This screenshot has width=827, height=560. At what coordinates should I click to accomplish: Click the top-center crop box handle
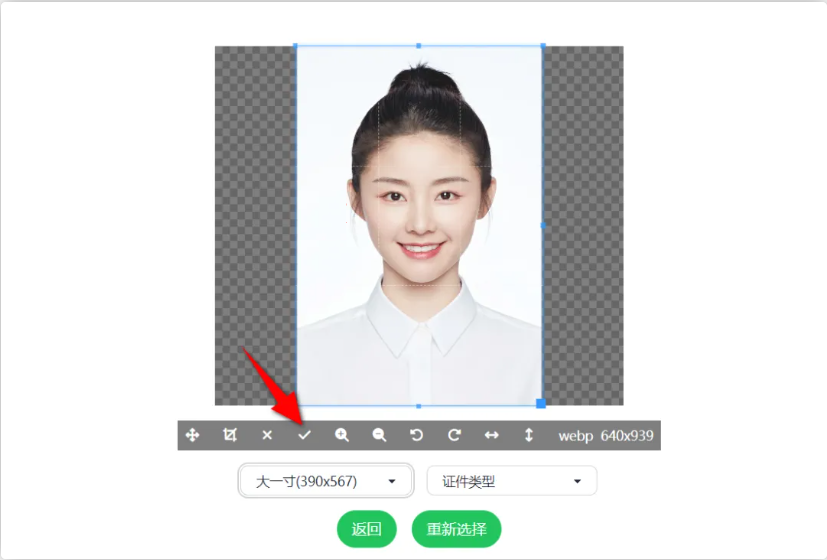[x=419, y=46]
